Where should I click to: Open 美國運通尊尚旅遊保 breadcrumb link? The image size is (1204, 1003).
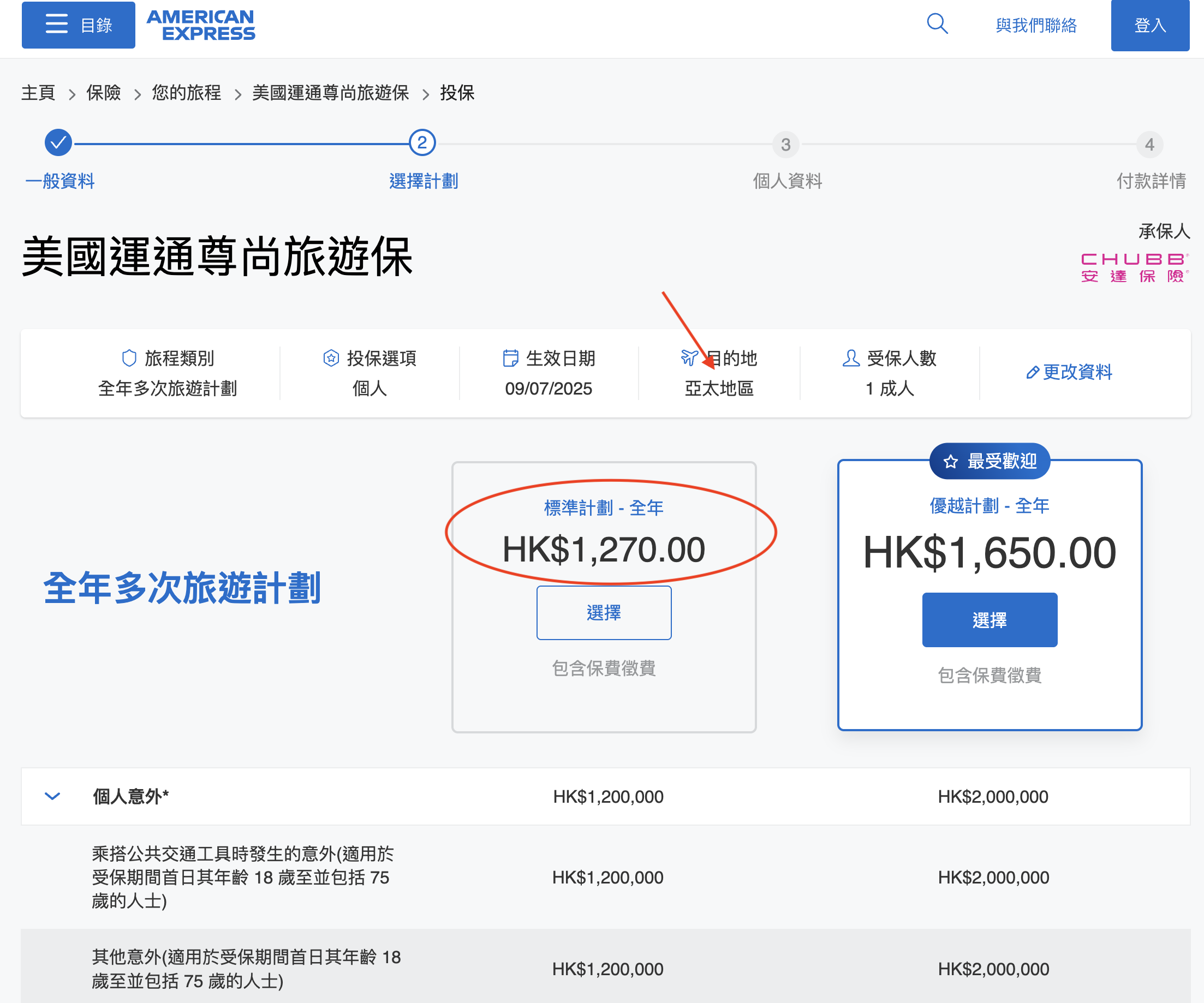click(330, 92)
